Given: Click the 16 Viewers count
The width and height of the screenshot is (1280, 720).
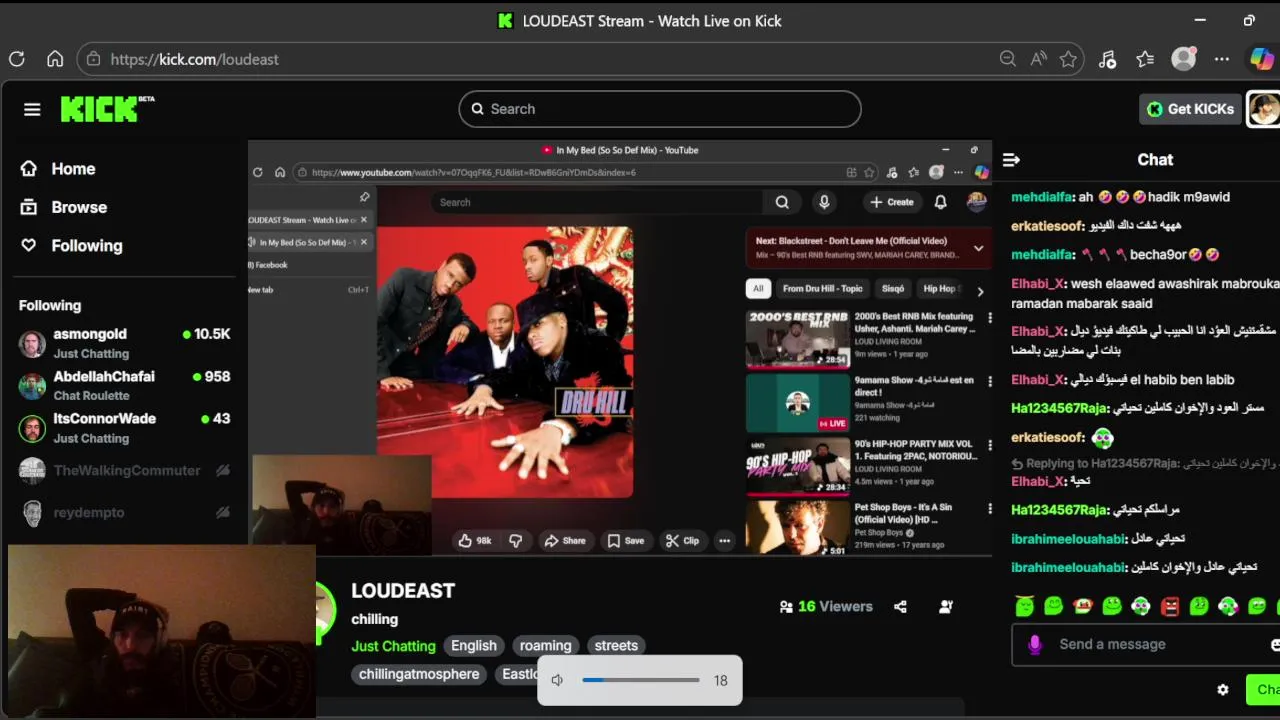Looking at the screenshot, I should coord(826,606).
